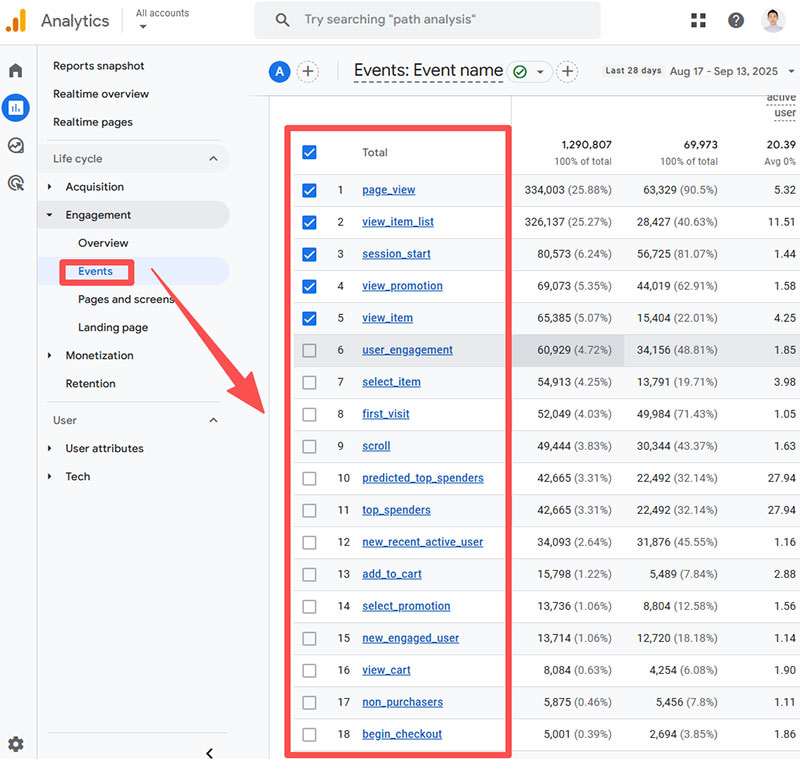This screenshot has width=800, height=759.
Task: Select Realtime overview in sidebar
Action: 101,94
